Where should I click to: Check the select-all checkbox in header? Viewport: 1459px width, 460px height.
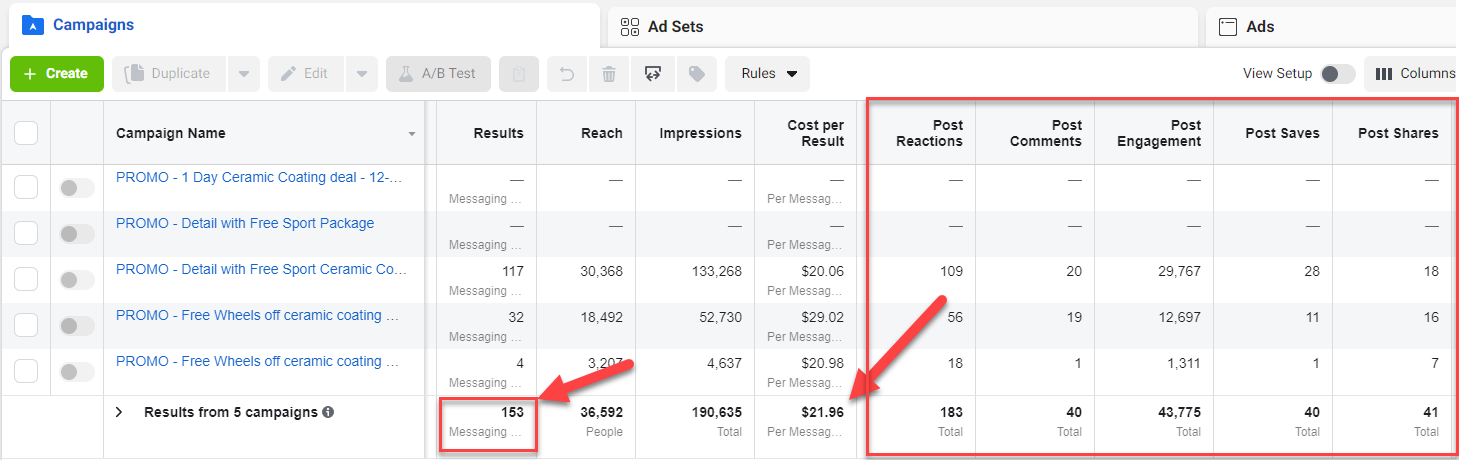coord(26,133)
